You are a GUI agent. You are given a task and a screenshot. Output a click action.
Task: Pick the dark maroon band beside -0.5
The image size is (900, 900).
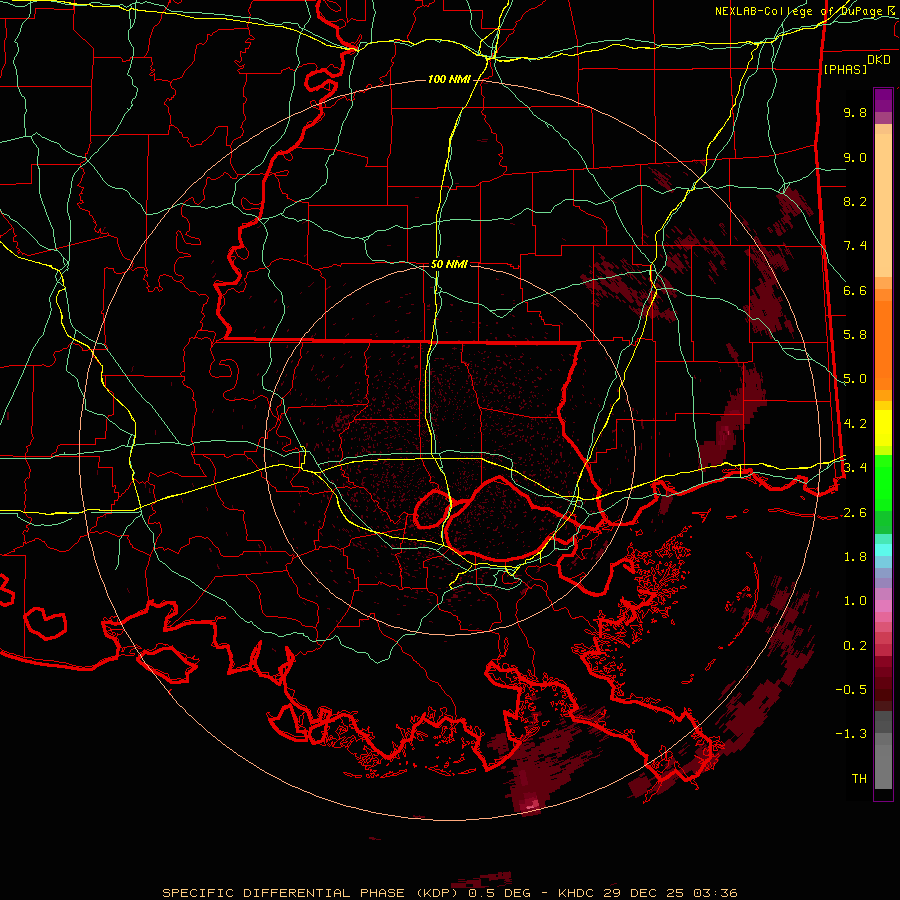(883, 689)
